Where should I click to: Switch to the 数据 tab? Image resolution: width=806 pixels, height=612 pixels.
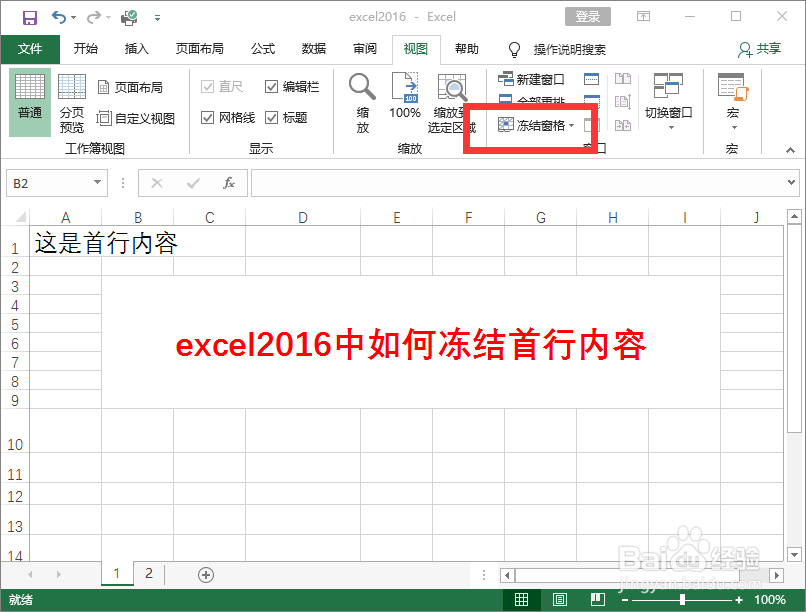coord(314,49)
